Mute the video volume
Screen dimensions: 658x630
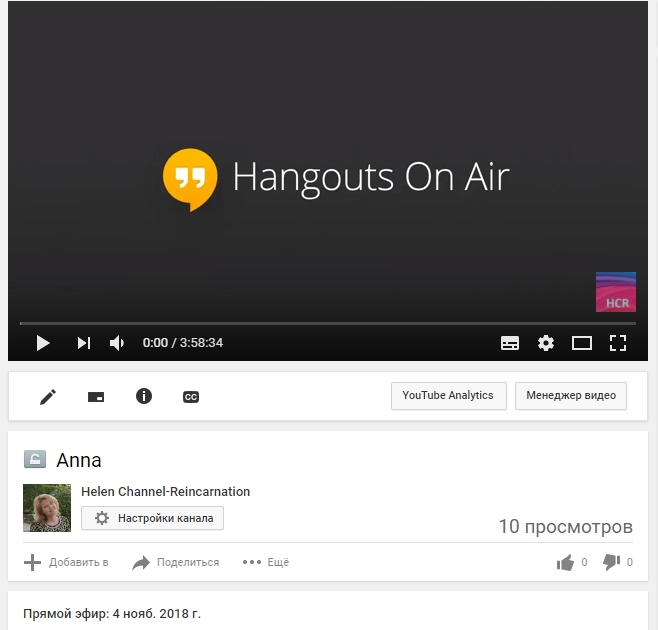click(x=117, y=343)
